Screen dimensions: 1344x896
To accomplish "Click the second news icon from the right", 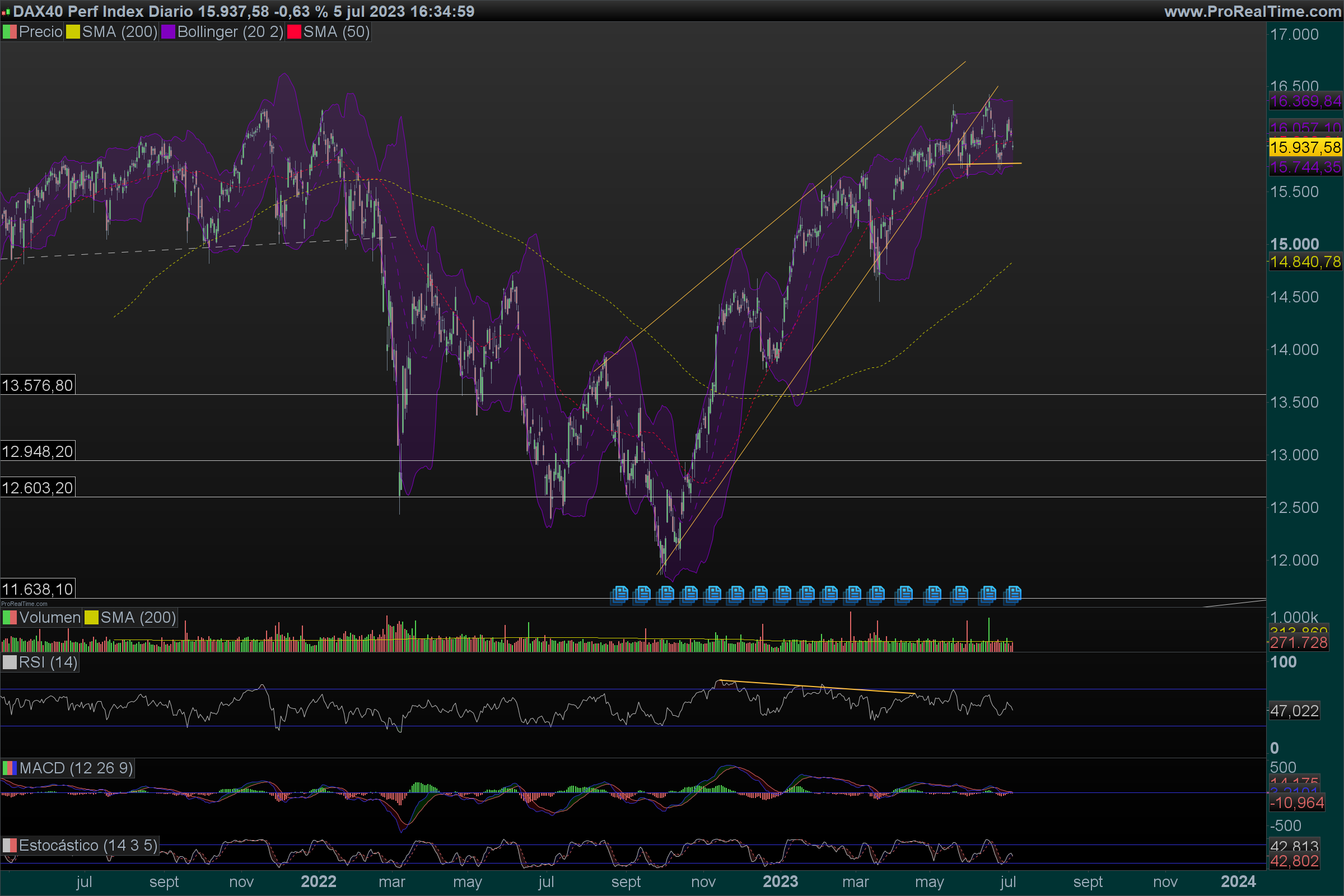I will (988, 594).
